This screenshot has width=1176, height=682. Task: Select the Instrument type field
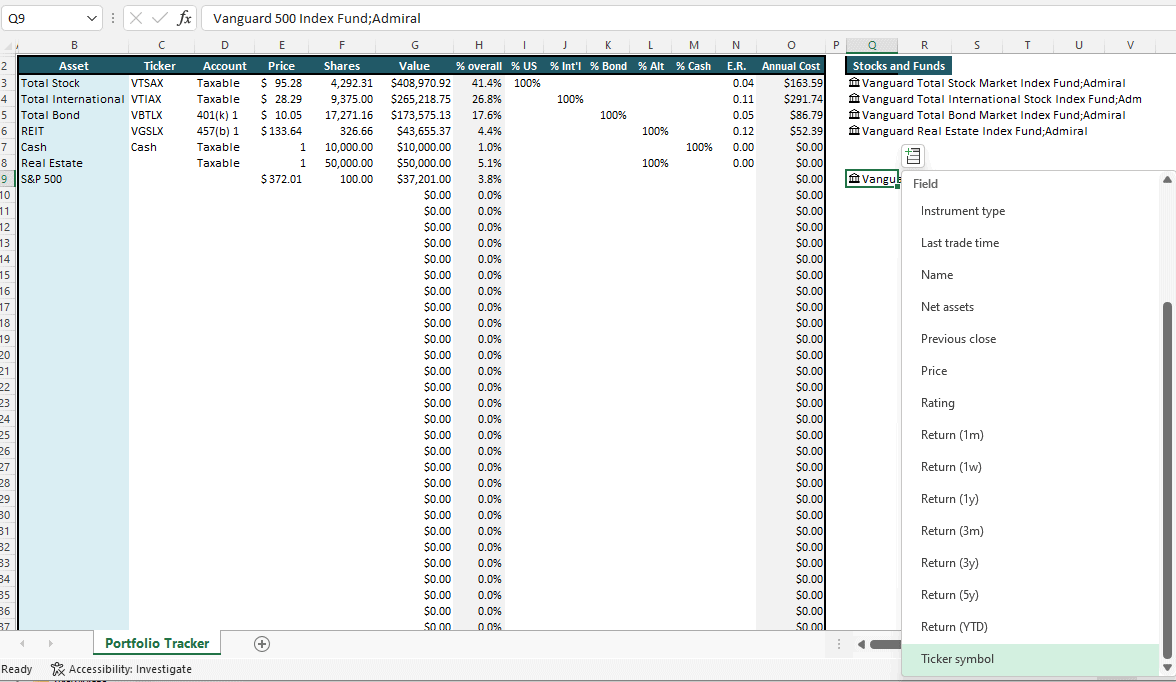(1030, 211)
